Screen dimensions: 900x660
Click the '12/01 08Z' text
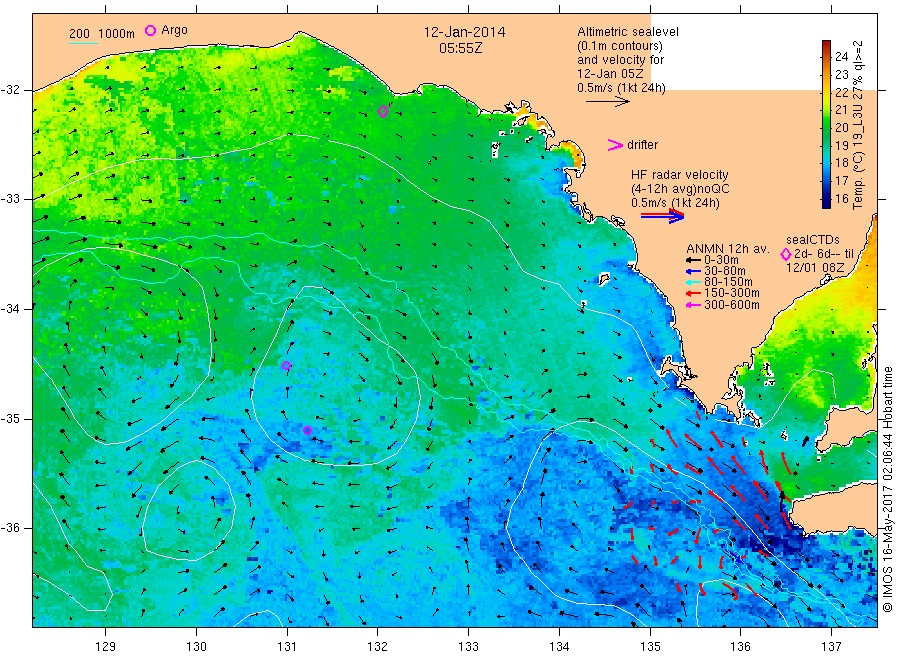pyautogui.click(x=815, y=268)
